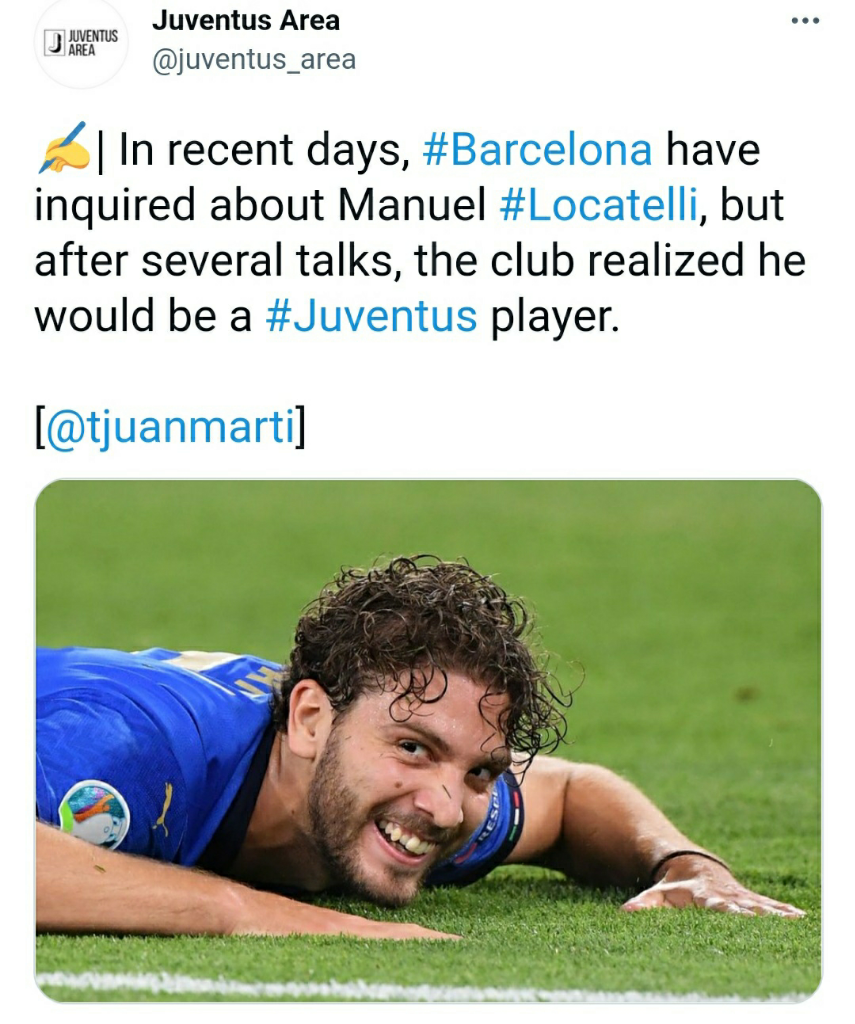
Task: Visit the @tjuanmarti mentioned profile
Action: [x=170, y=427]
